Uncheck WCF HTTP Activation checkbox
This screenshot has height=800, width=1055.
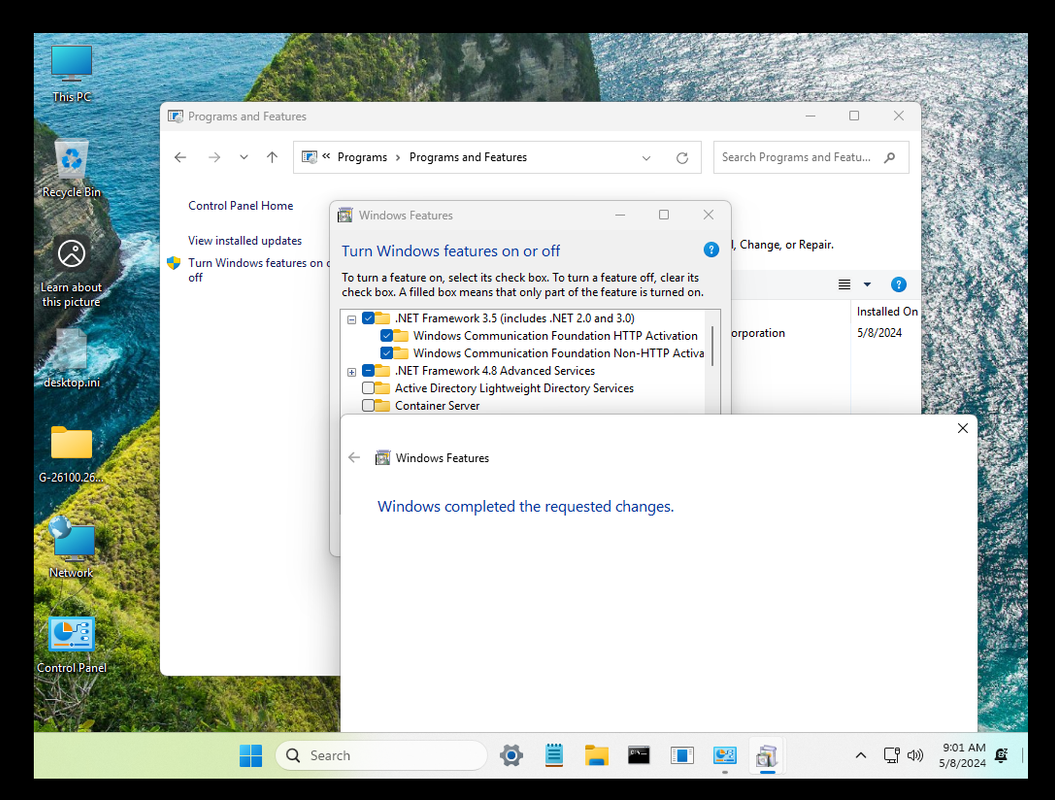pos(386,336)
